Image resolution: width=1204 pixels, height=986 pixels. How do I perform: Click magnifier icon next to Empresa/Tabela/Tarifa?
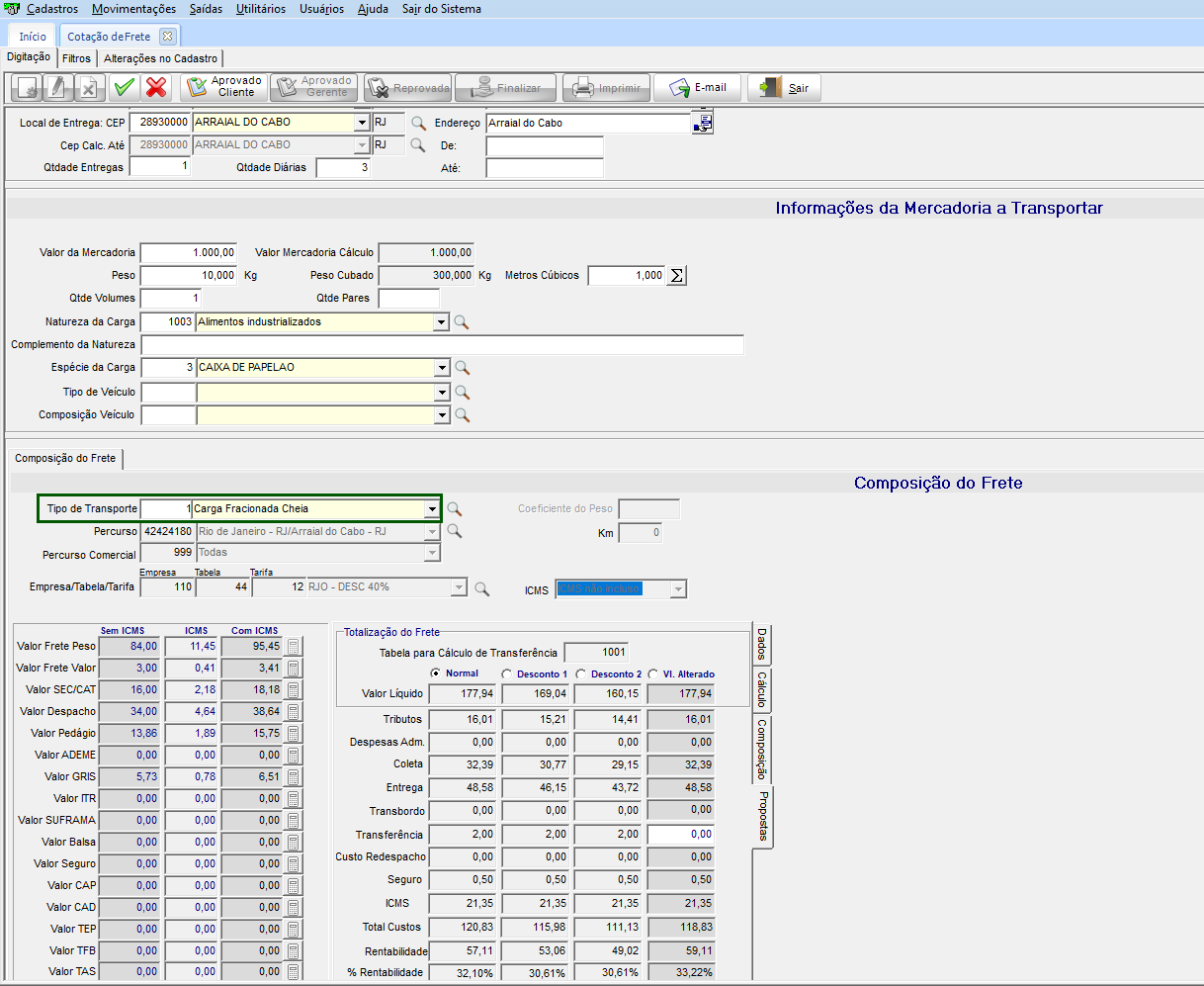[x=481, y=588]
